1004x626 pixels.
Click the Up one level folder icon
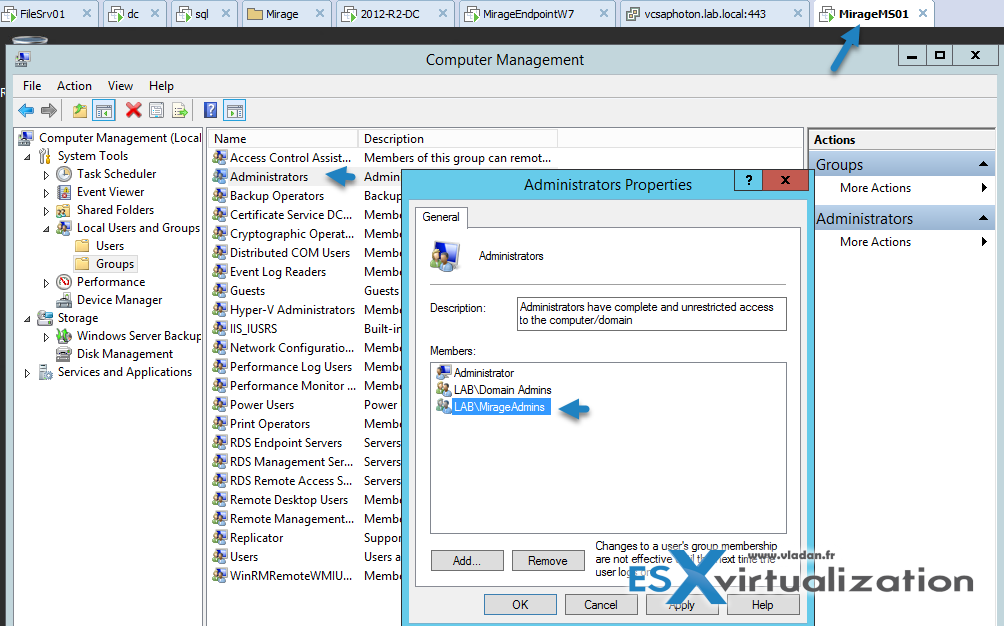pos(79,111)
